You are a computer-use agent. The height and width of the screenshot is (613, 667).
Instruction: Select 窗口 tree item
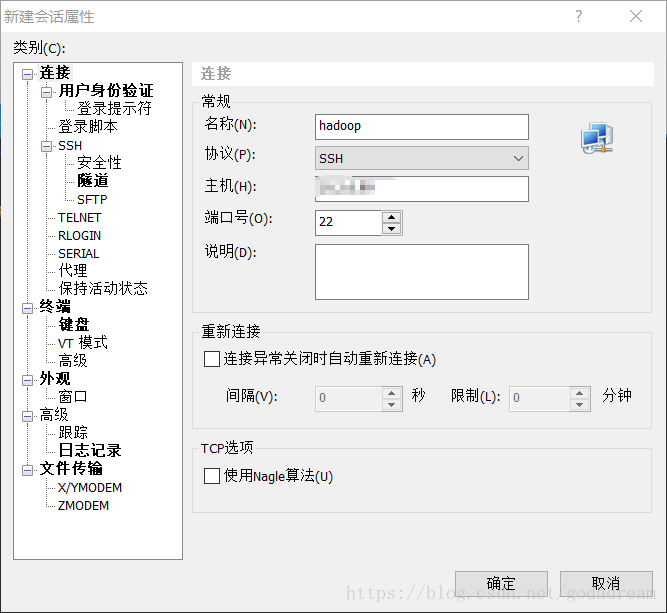coord(73,396)
